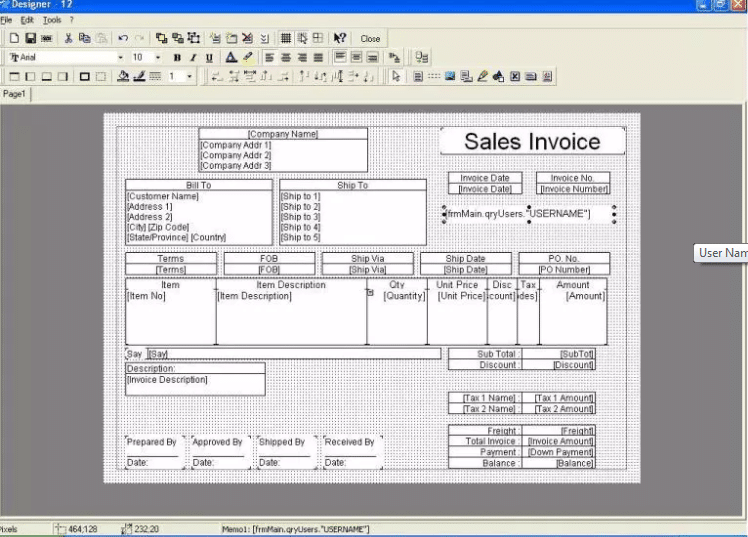The height and width of the screenshot is (537, 748).
Task: Save the report using the floppy icon
Action: [x=31, y=38]
